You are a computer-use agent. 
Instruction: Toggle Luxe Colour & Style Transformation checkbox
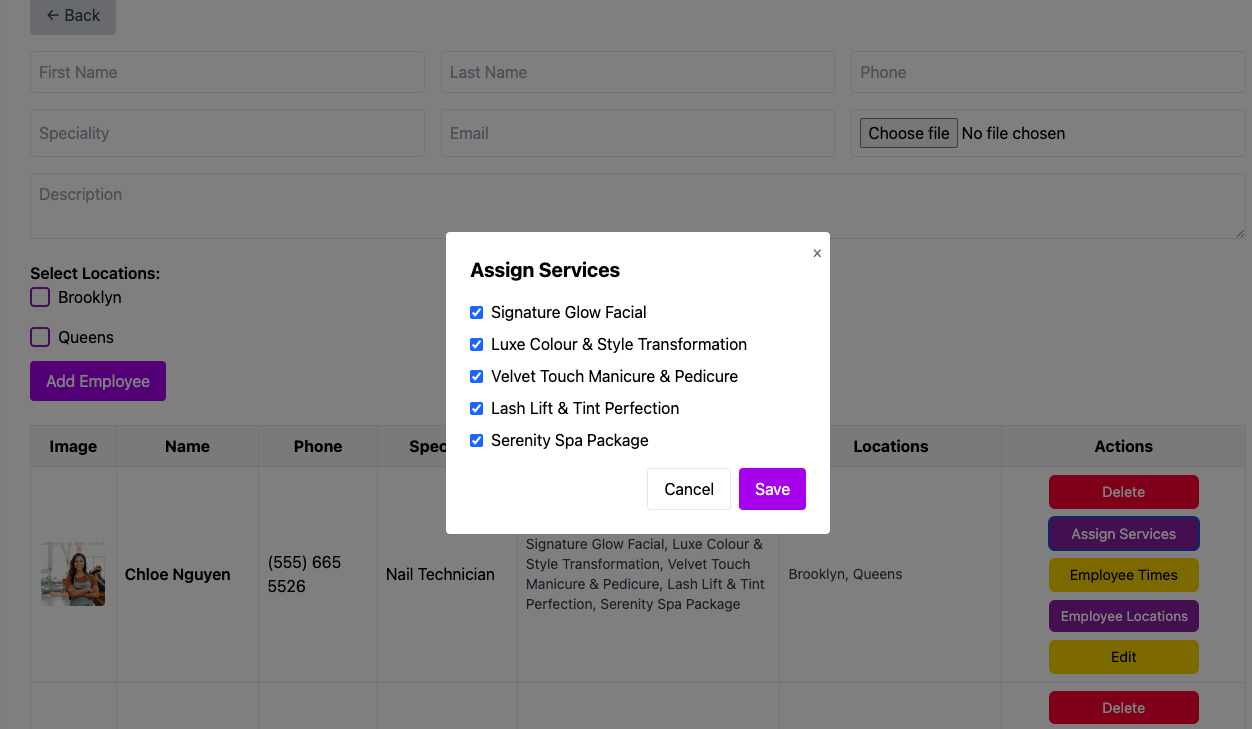(477, 345)
